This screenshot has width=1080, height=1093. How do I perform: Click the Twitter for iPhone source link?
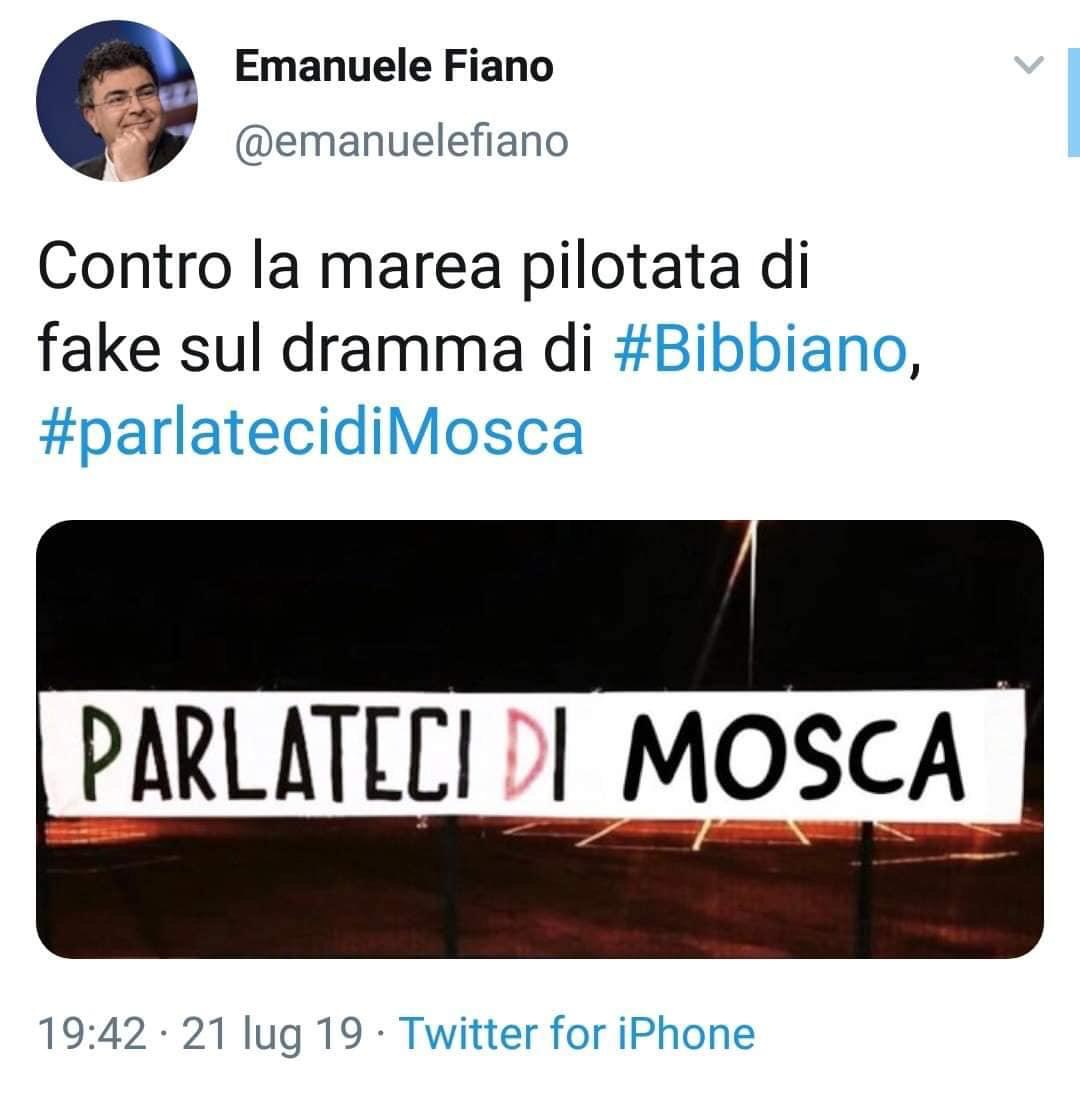tap(577, 1032)
